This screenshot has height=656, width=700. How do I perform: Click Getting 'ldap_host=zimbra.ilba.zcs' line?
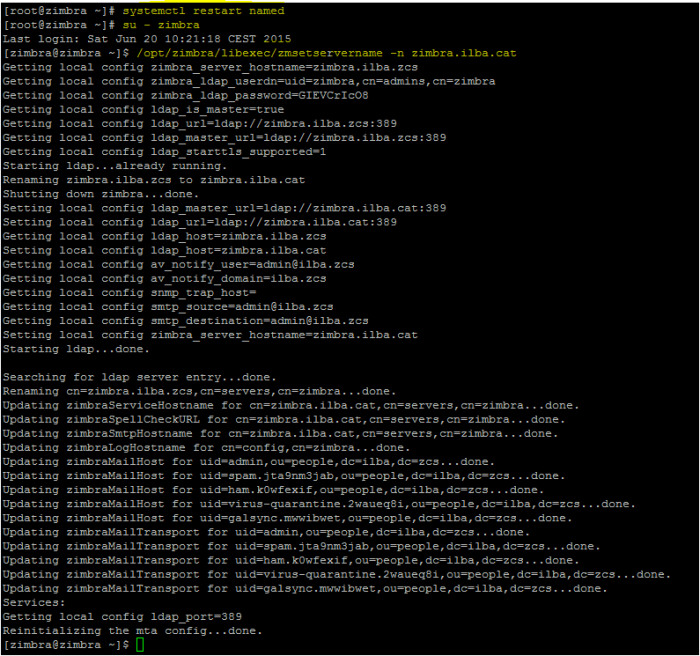[x=164, y=236]
